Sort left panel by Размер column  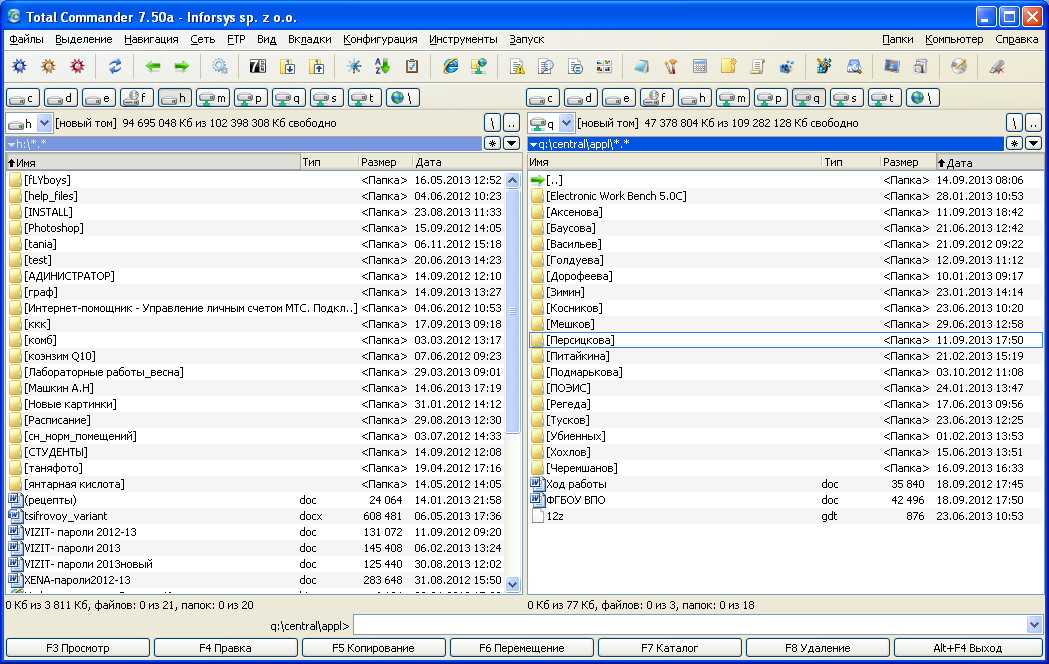click(384, 162)
